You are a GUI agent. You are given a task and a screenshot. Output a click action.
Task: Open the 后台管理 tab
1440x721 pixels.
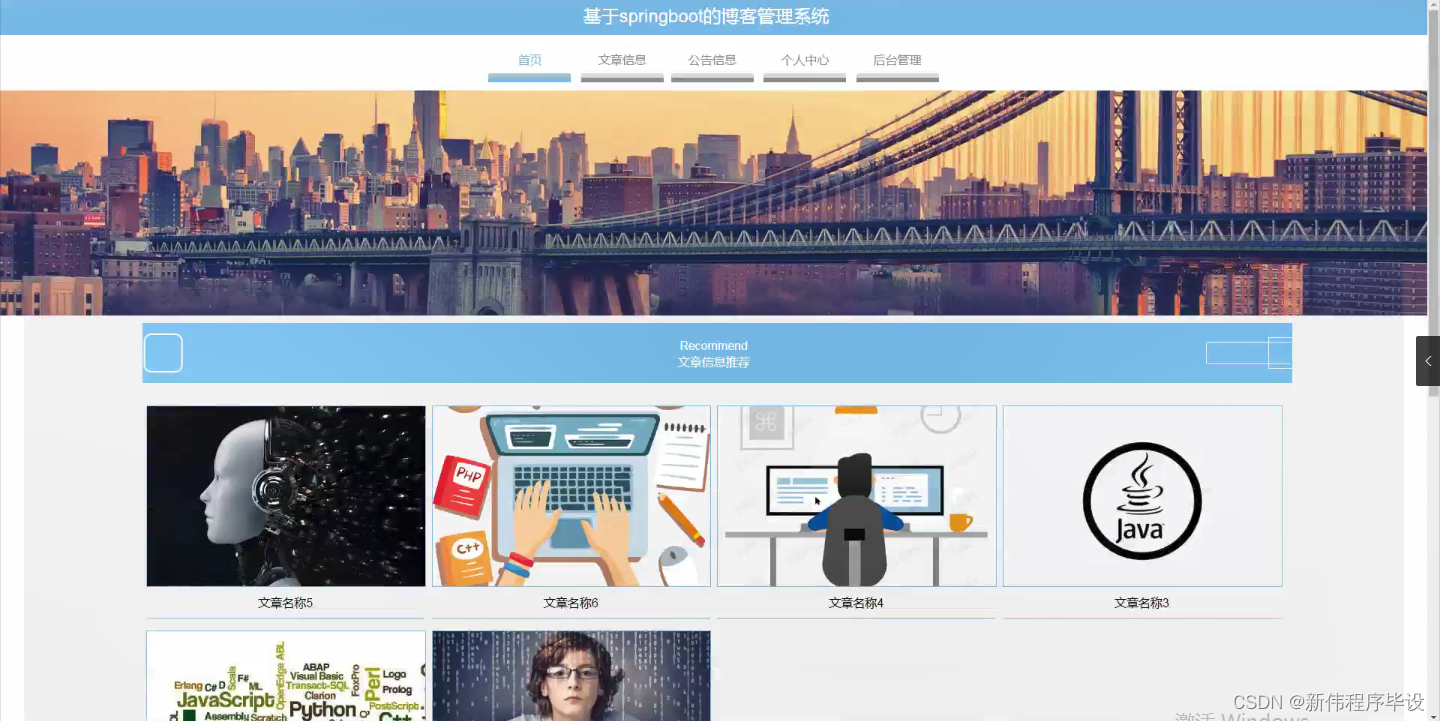(x=897, y=59)
